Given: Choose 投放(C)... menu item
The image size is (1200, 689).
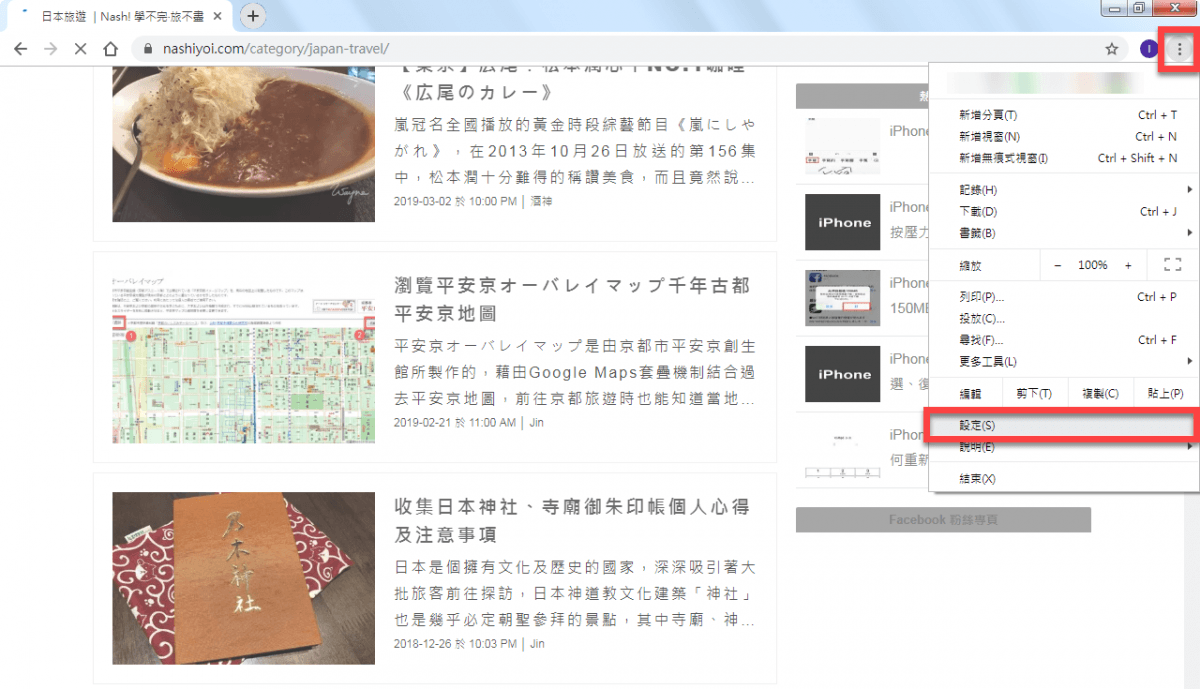Looking at the screenshot, I should pyautogui.click(x=1064, y=319).
